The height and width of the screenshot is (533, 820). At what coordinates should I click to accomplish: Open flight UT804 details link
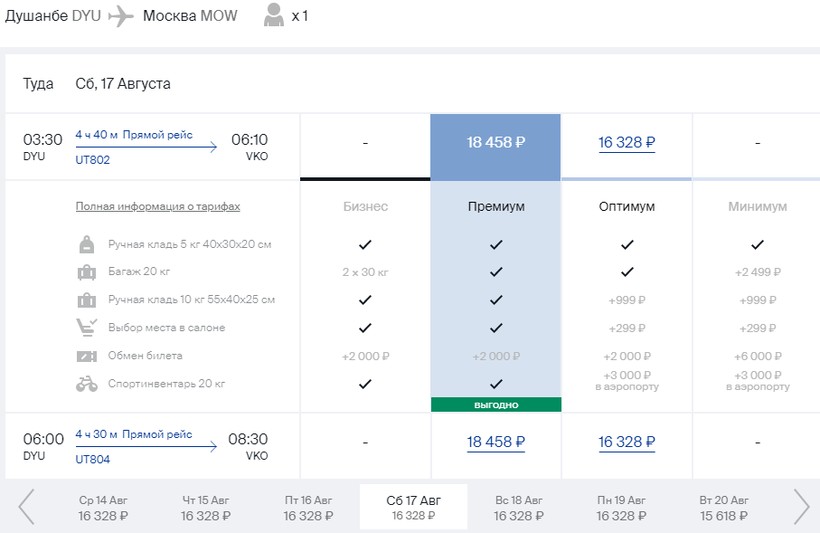93,458
